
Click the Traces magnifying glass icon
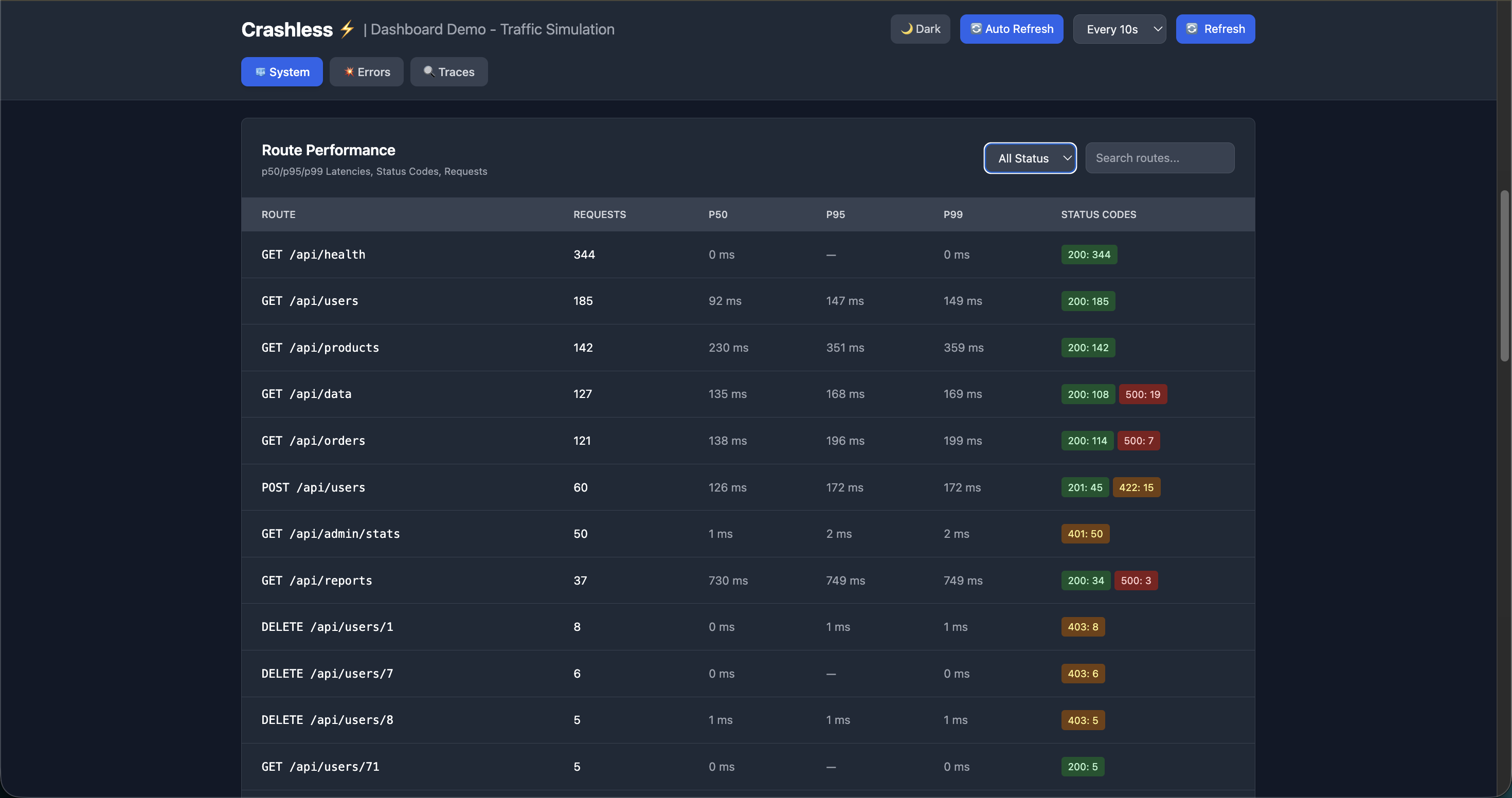click(428, 71)
